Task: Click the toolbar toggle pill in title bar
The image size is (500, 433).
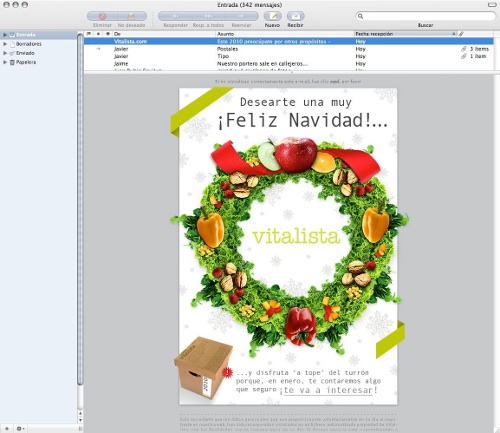Action: (x=492, y=5)
